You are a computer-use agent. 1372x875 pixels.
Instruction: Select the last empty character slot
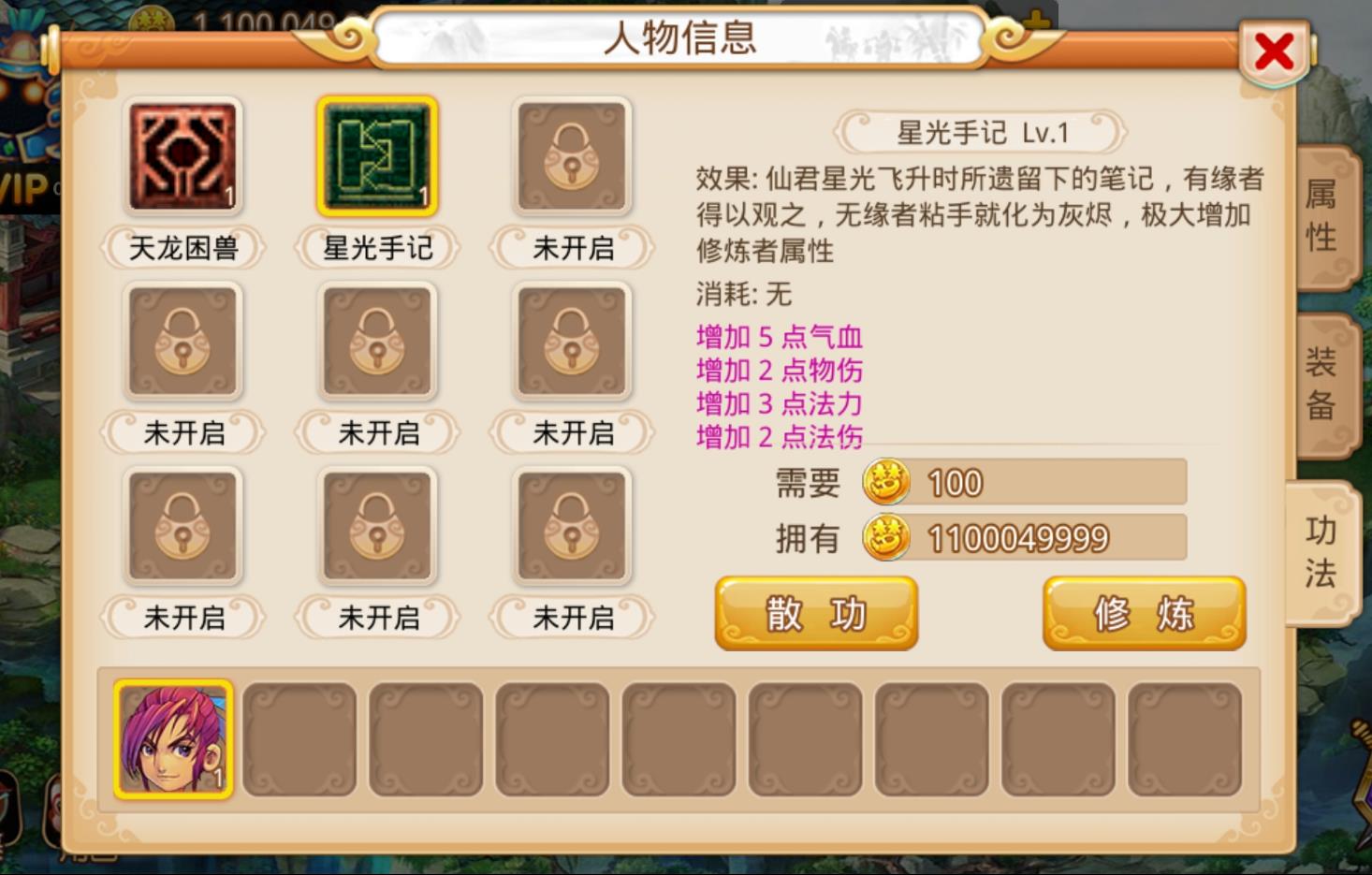(1185, 739)
